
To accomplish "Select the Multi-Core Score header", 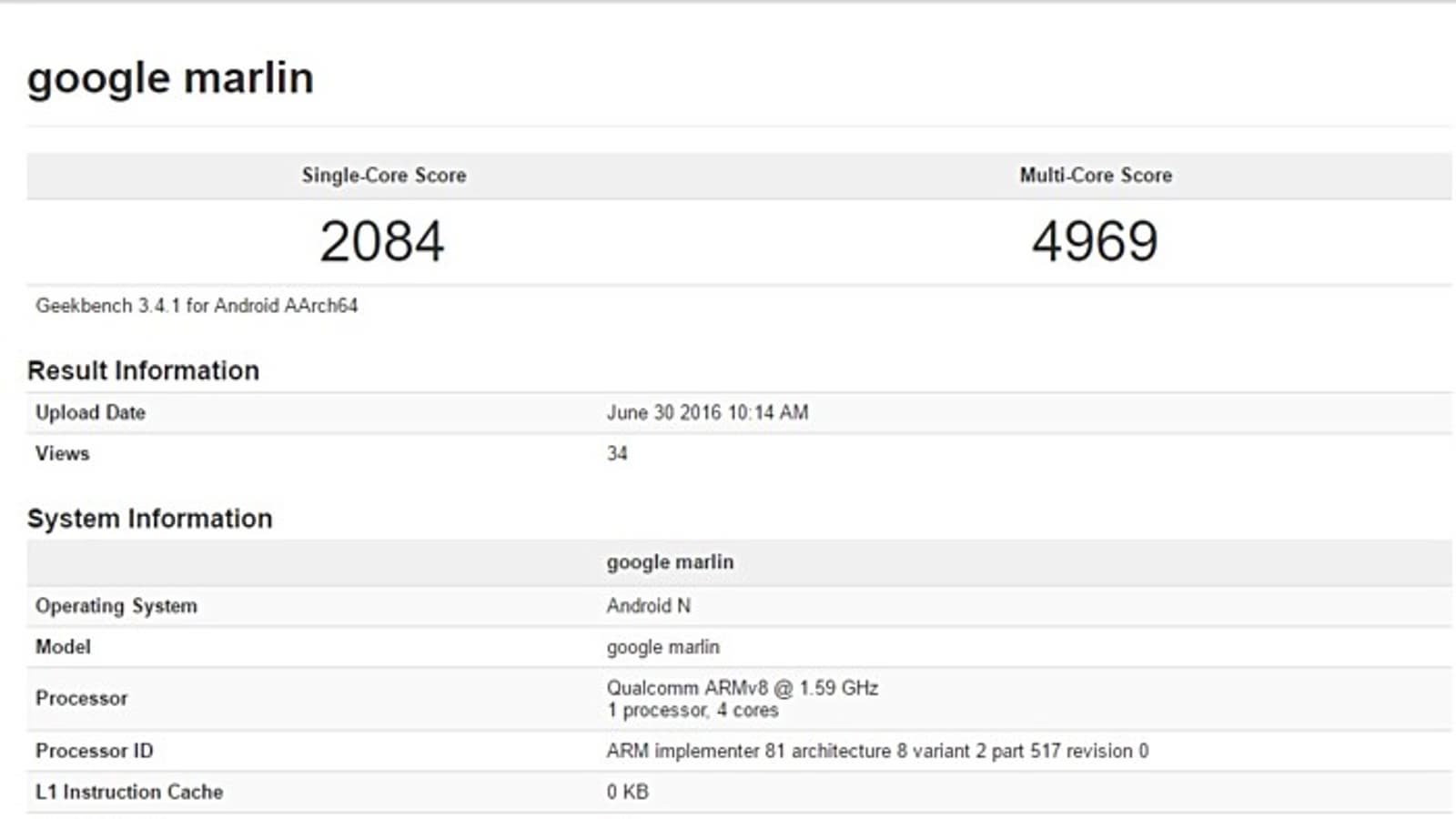I will 1096,176.
